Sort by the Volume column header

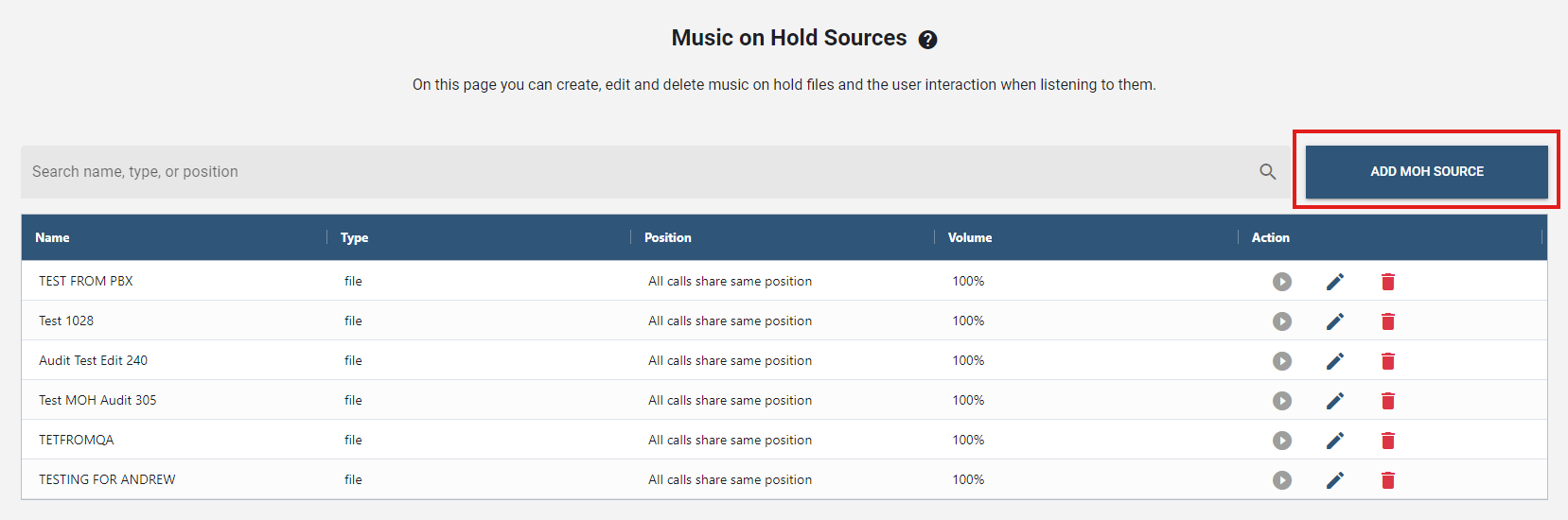pos(970,238)
